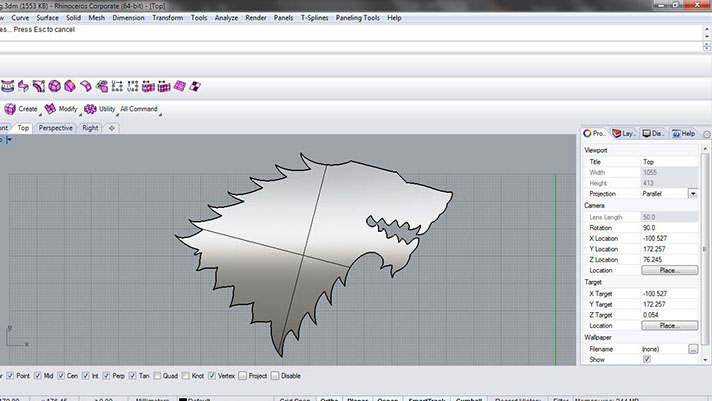The width and height of the screenshot is (712, 401).
Task: Click the command history scroll-down arrow
Action: 707,36
